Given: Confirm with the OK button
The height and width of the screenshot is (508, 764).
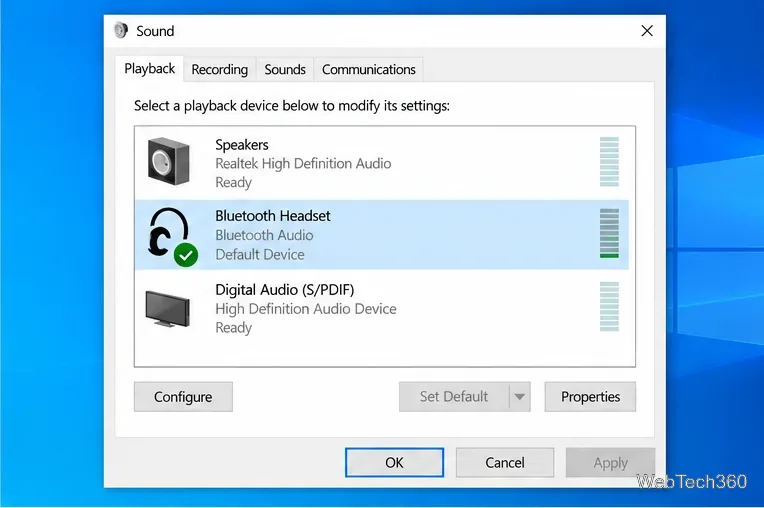Looking at the screenshot, I should pos(394,462).
